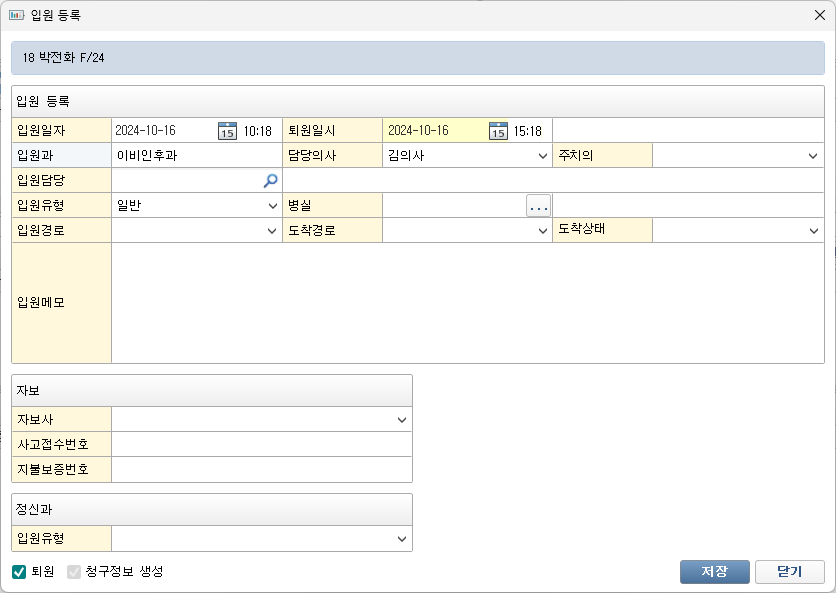The height and width of the screenshot is (593, 836).
Task: Open 정신과 입원유형 dropdown
Action: (x=402, y=539)
